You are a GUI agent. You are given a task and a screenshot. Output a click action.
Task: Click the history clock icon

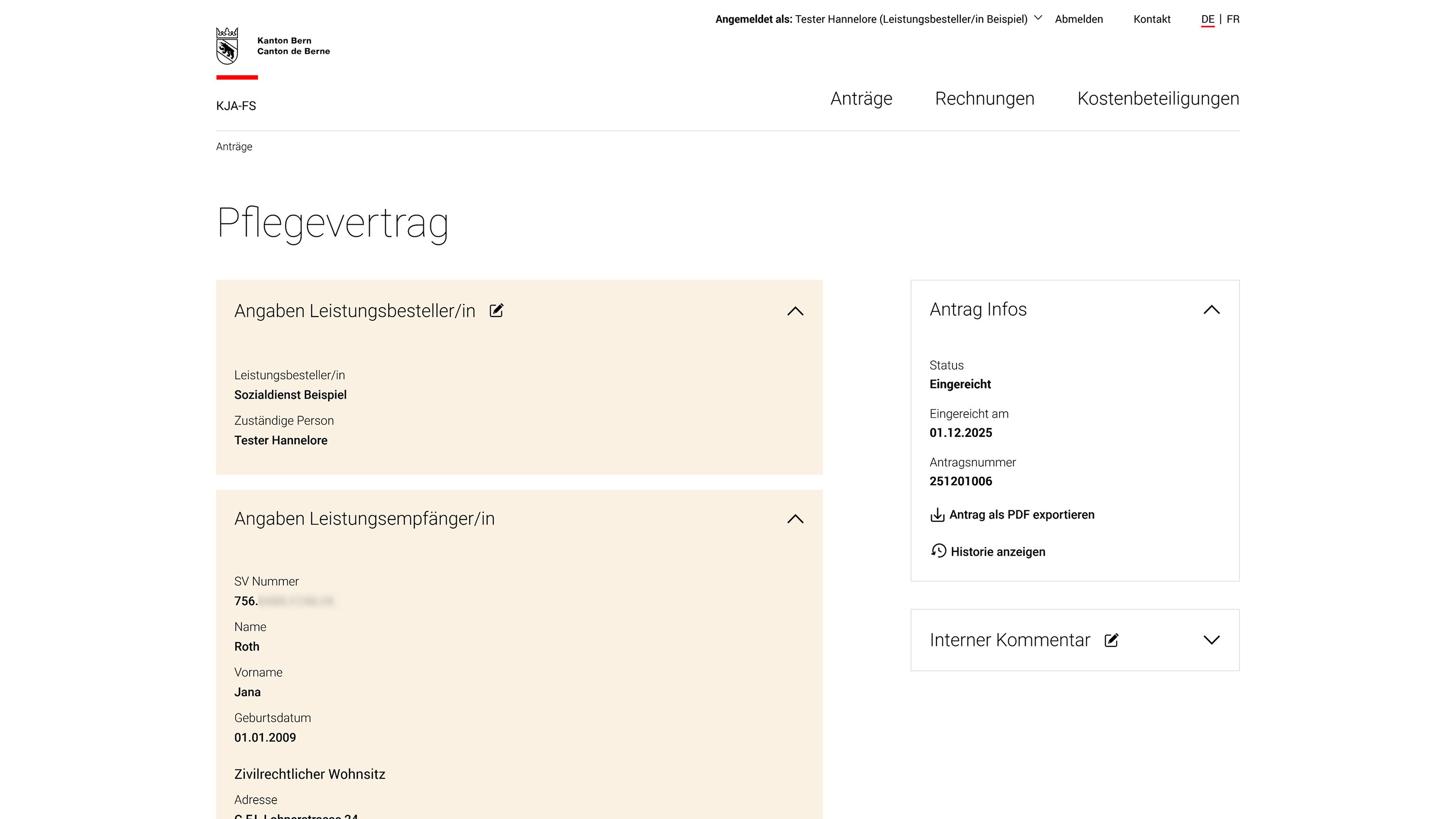(938, 551)
